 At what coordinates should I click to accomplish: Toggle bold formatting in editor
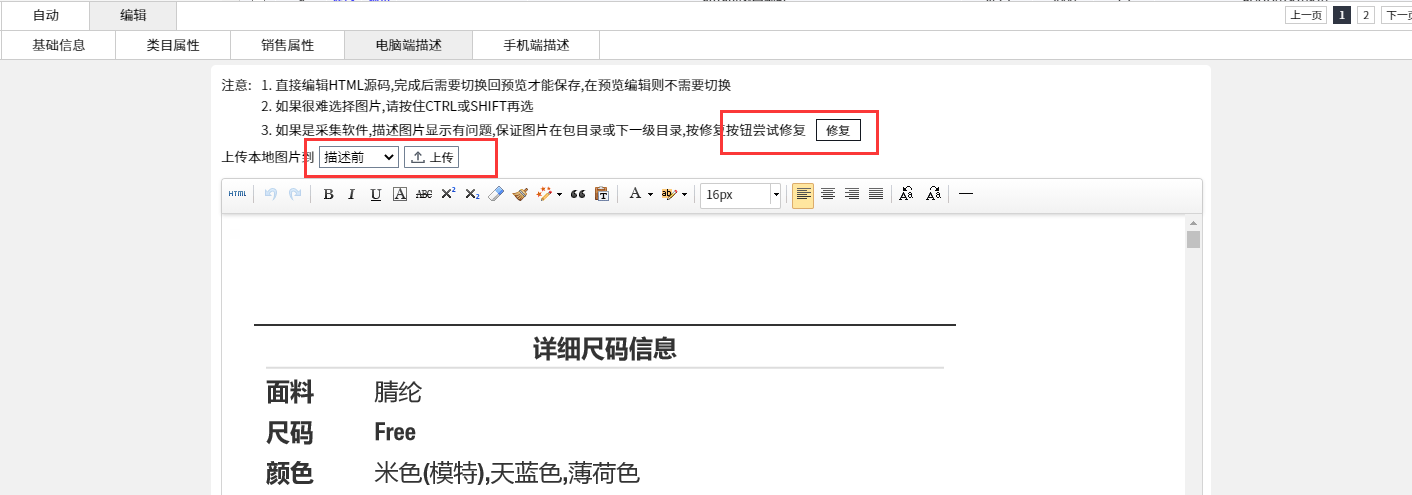[x=328, y=195]
